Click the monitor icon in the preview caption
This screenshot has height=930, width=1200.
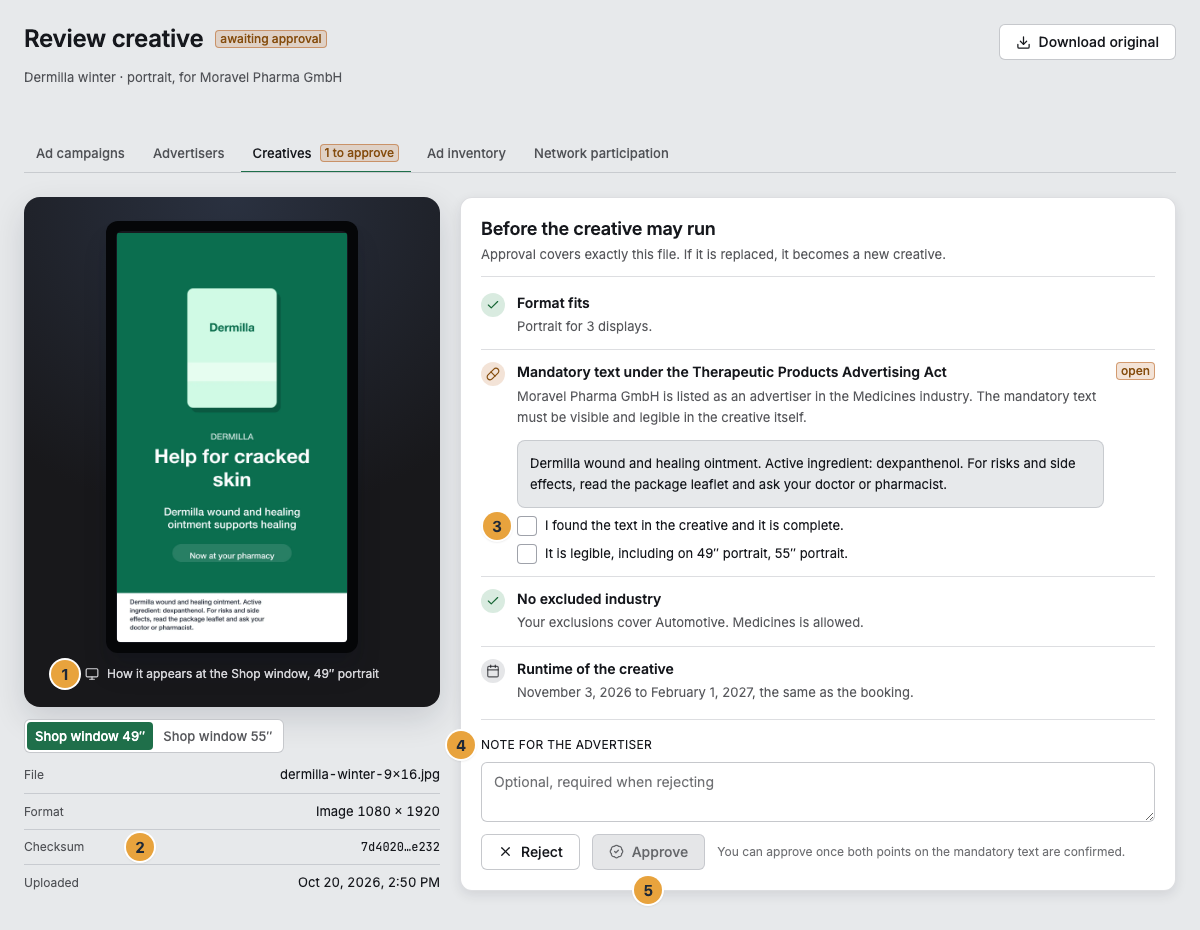point(92,674)
